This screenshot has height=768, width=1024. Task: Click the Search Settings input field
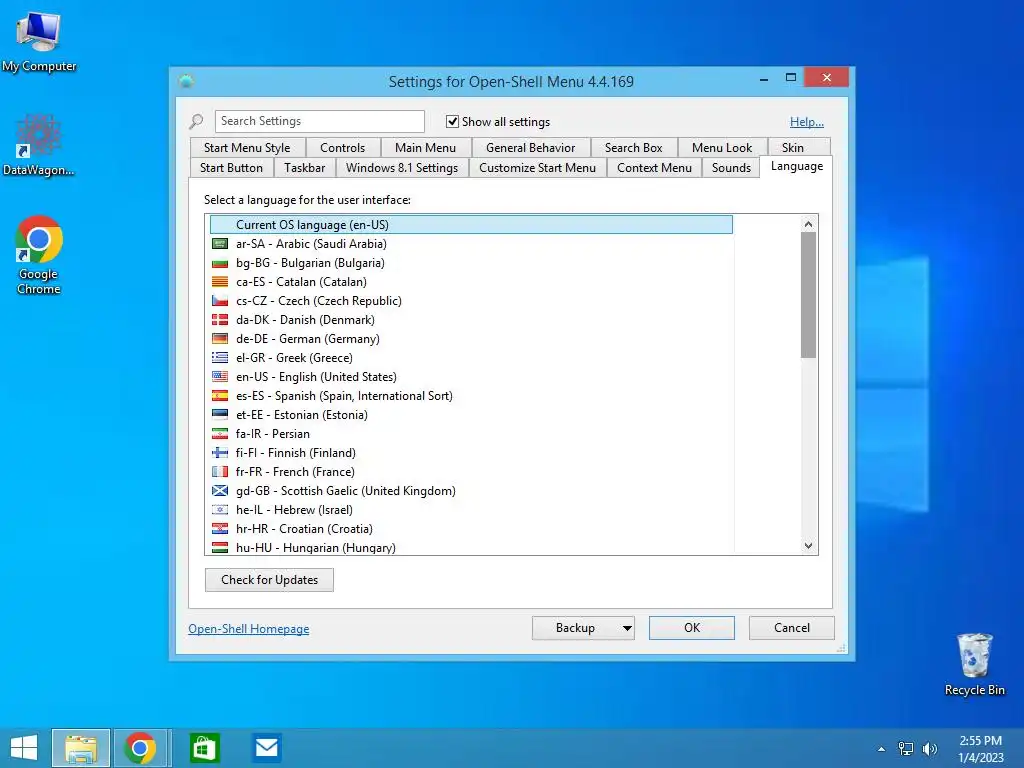click(x=319, y=121)
